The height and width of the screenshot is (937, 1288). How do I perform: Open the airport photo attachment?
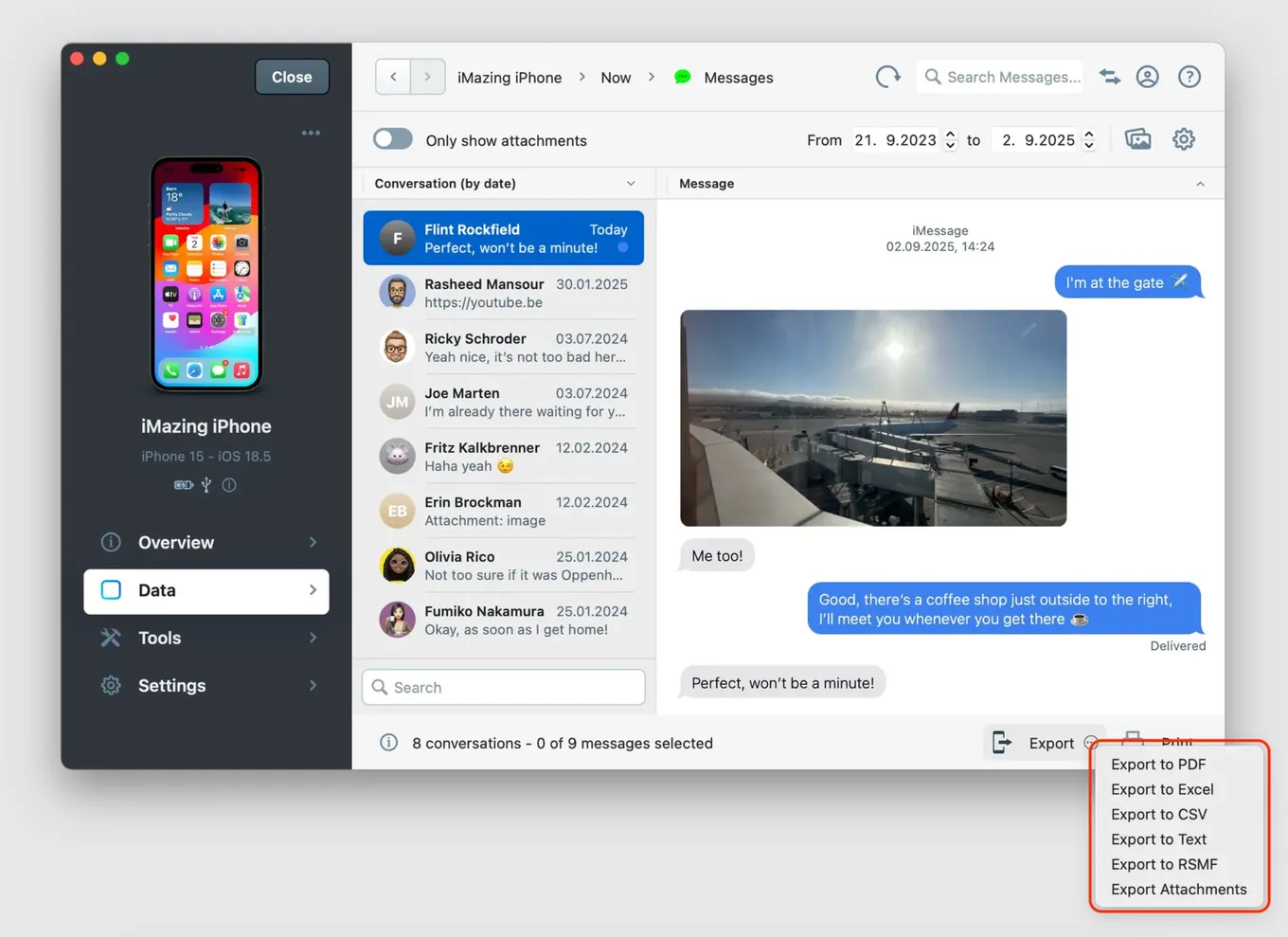click(x=873, y=418)
